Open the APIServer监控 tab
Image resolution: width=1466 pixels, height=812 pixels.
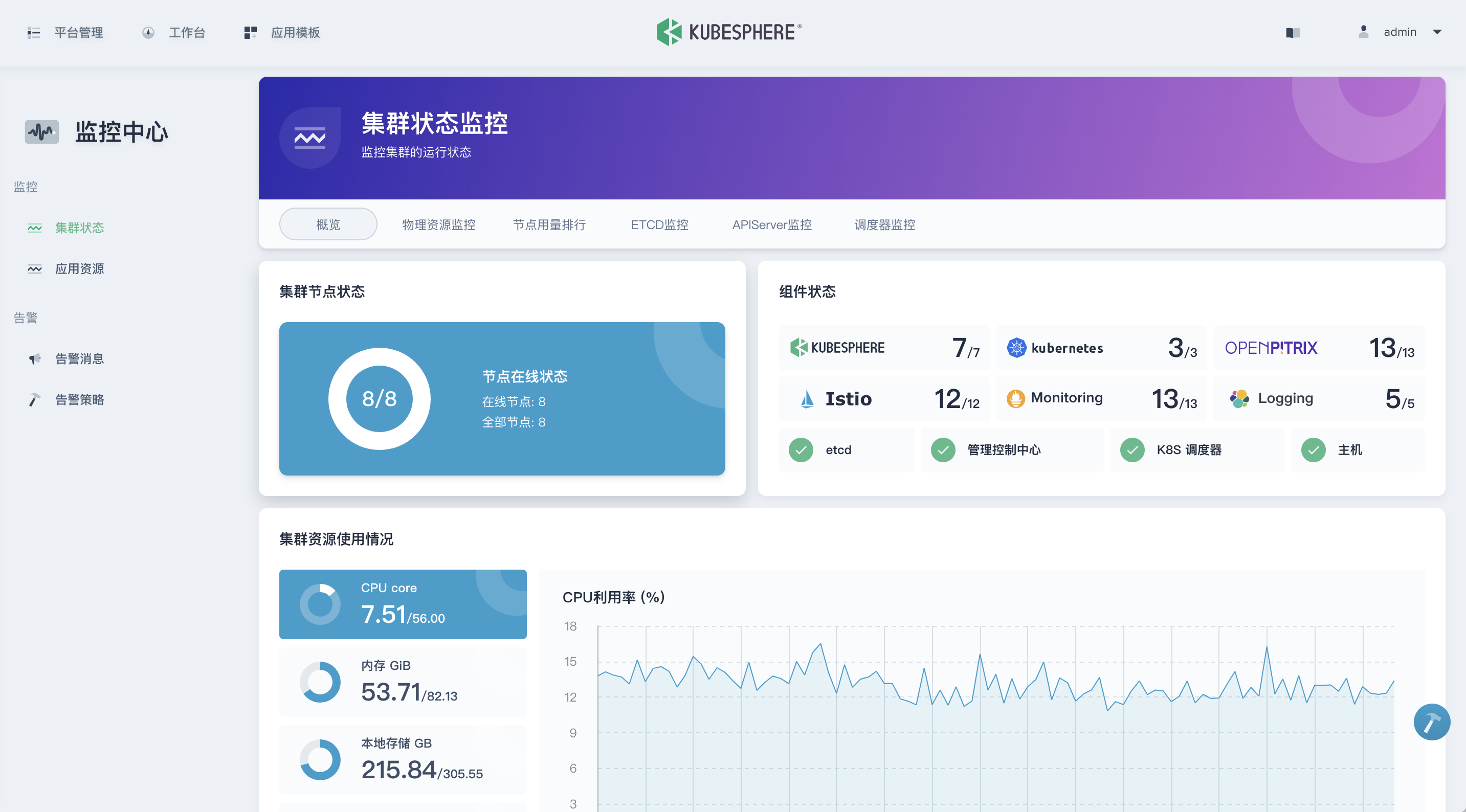772,225
